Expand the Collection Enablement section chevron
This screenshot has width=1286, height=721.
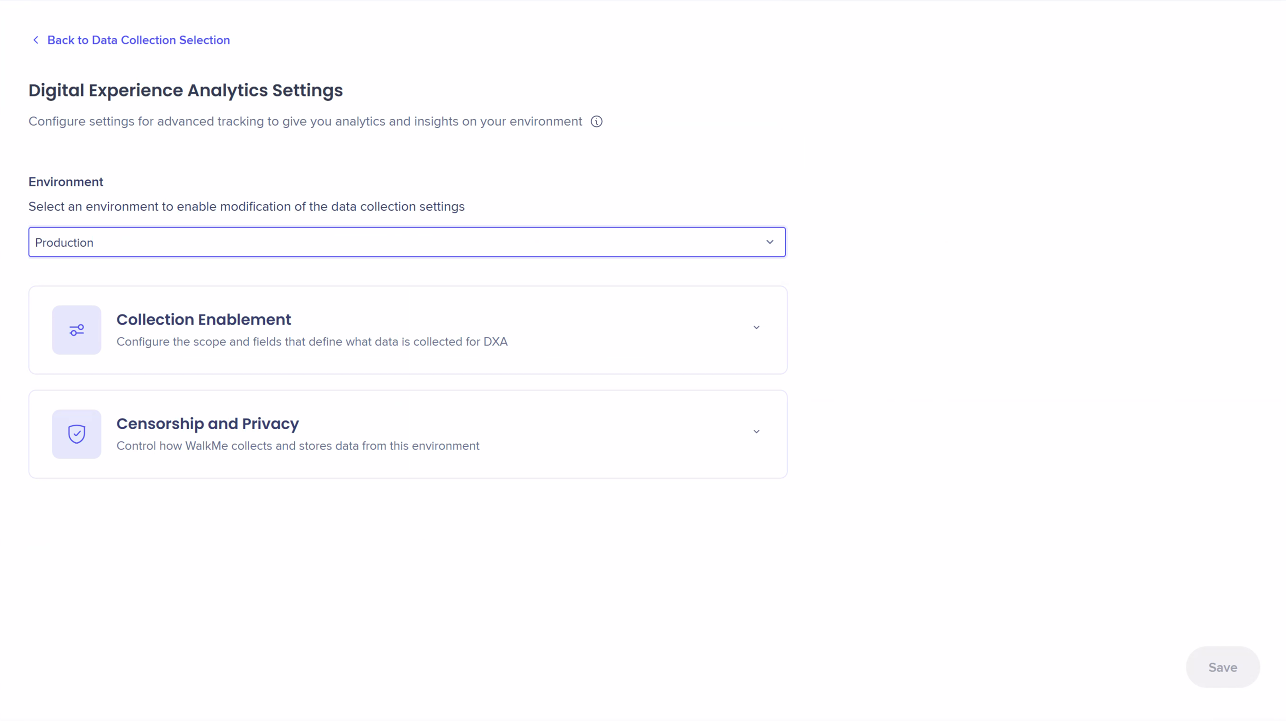point(756,328)
